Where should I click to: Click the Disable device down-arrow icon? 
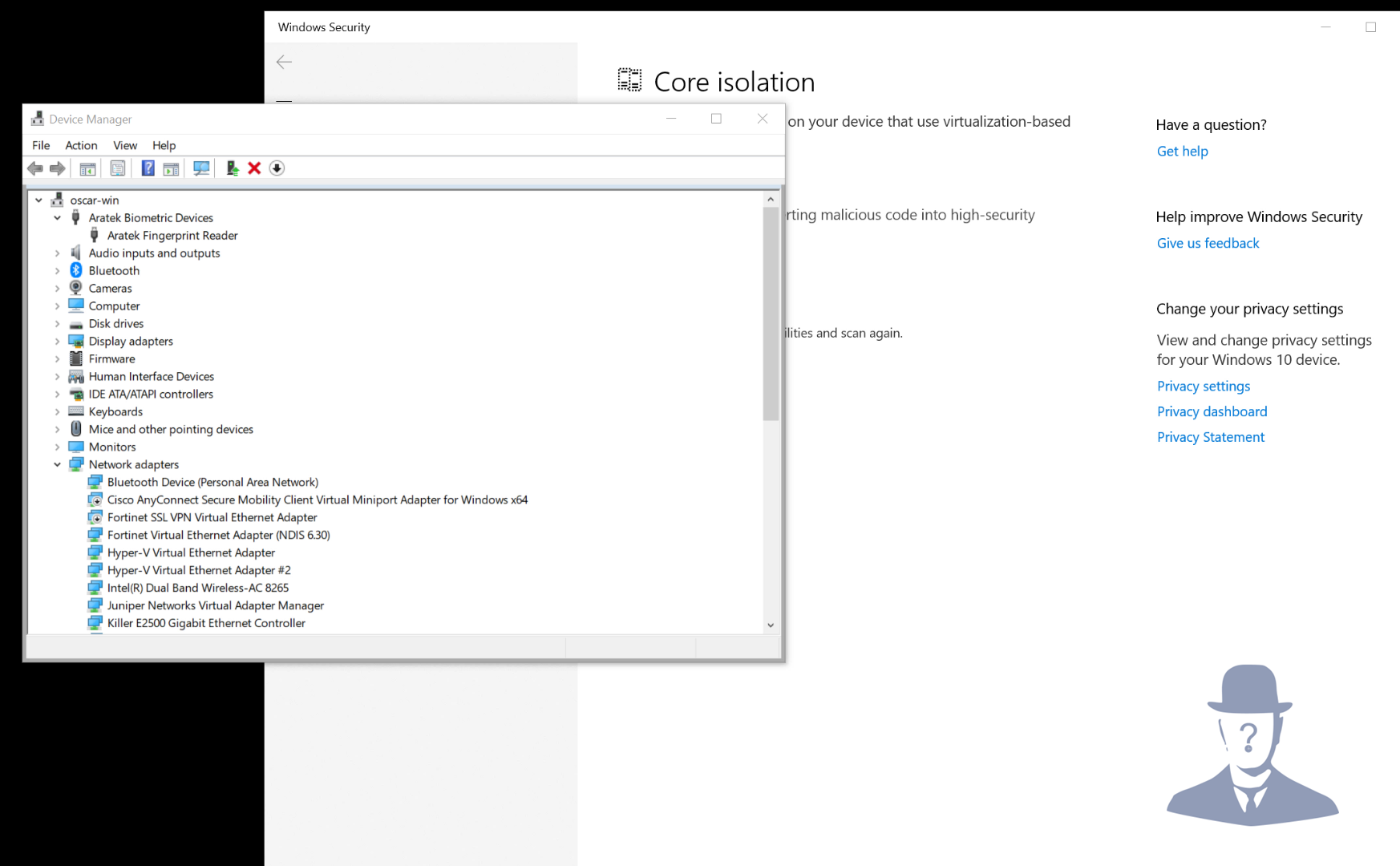pyautogui.click(x=277, y=168)
